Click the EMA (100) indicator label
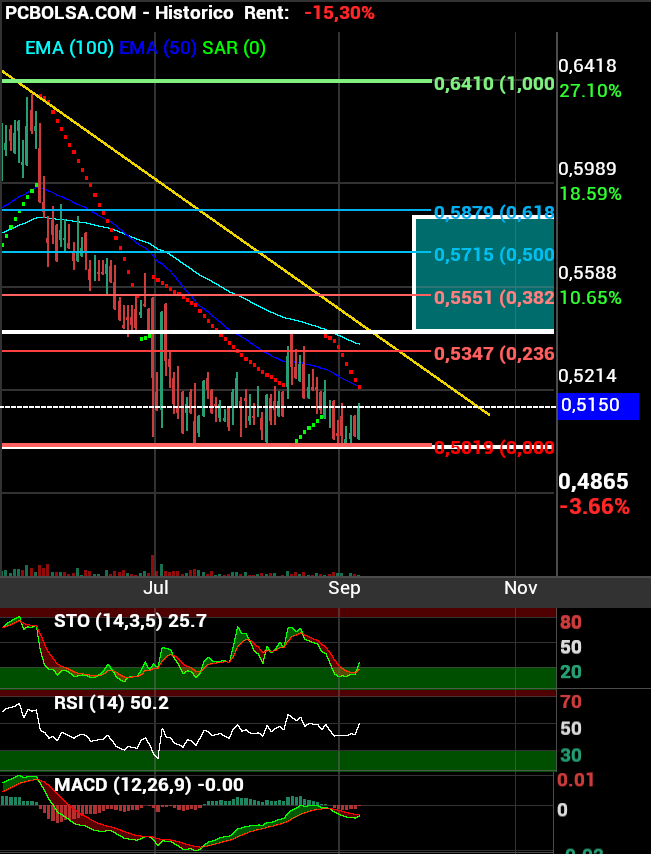 click(69, 47)
